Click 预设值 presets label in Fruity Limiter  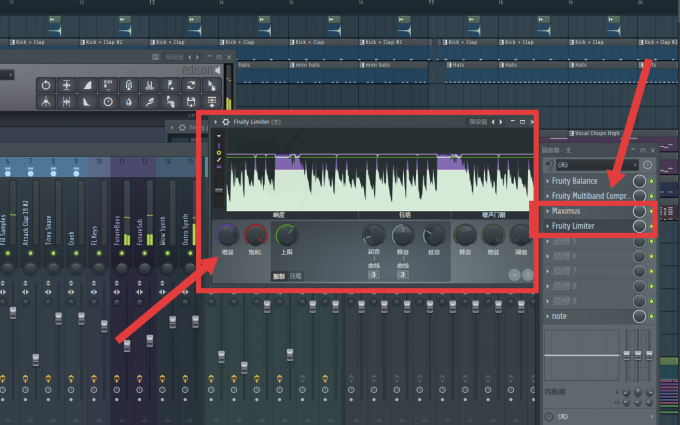point(478,122)
